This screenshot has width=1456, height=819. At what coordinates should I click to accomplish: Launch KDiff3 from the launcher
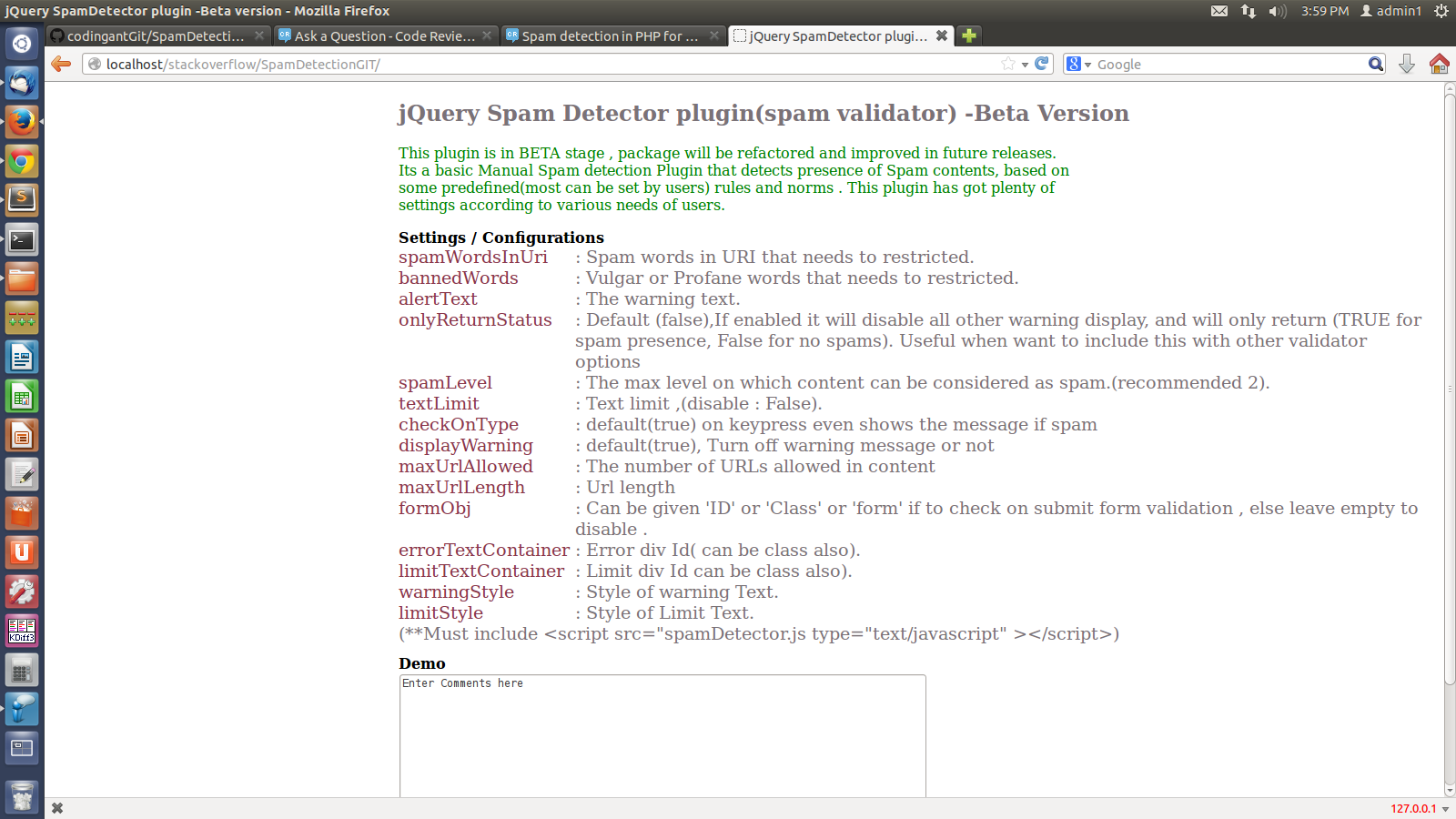(x=22, y=631)
